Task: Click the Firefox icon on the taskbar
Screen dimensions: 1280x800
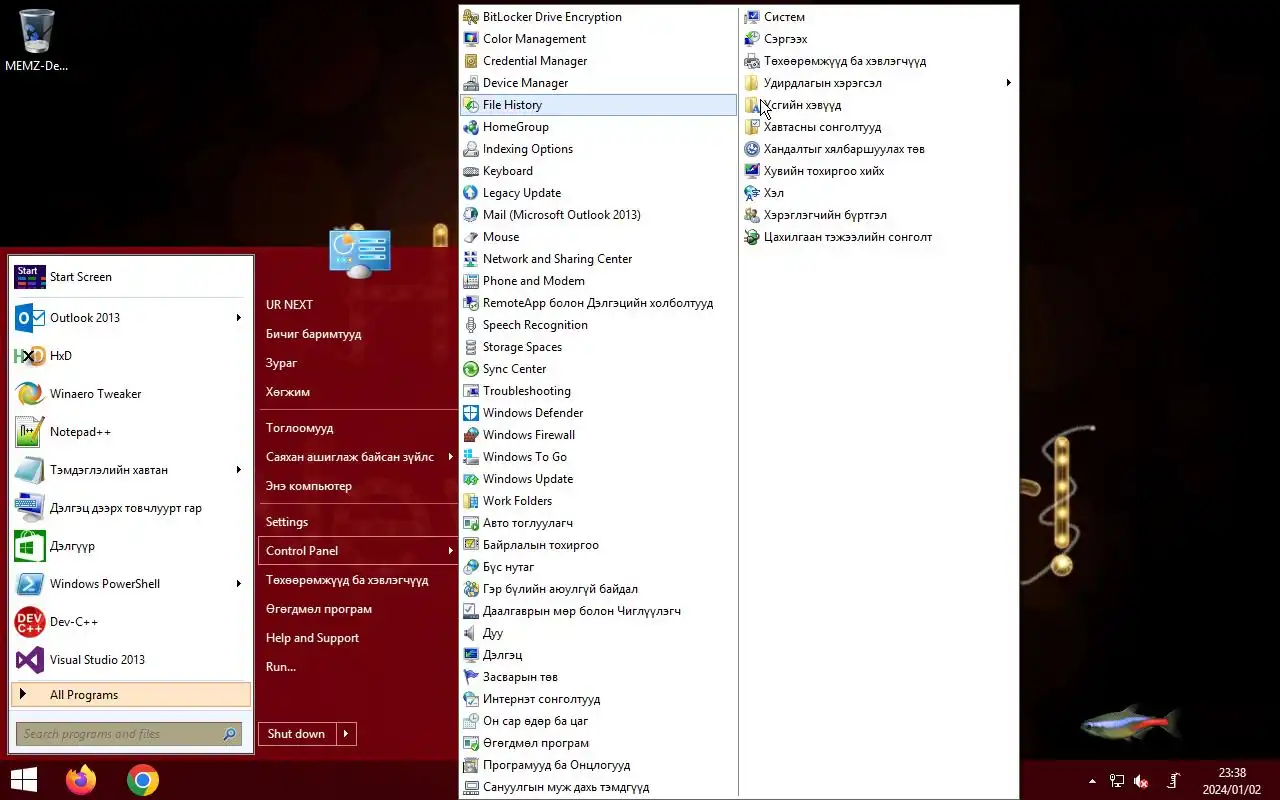Action: pos(81,779)
